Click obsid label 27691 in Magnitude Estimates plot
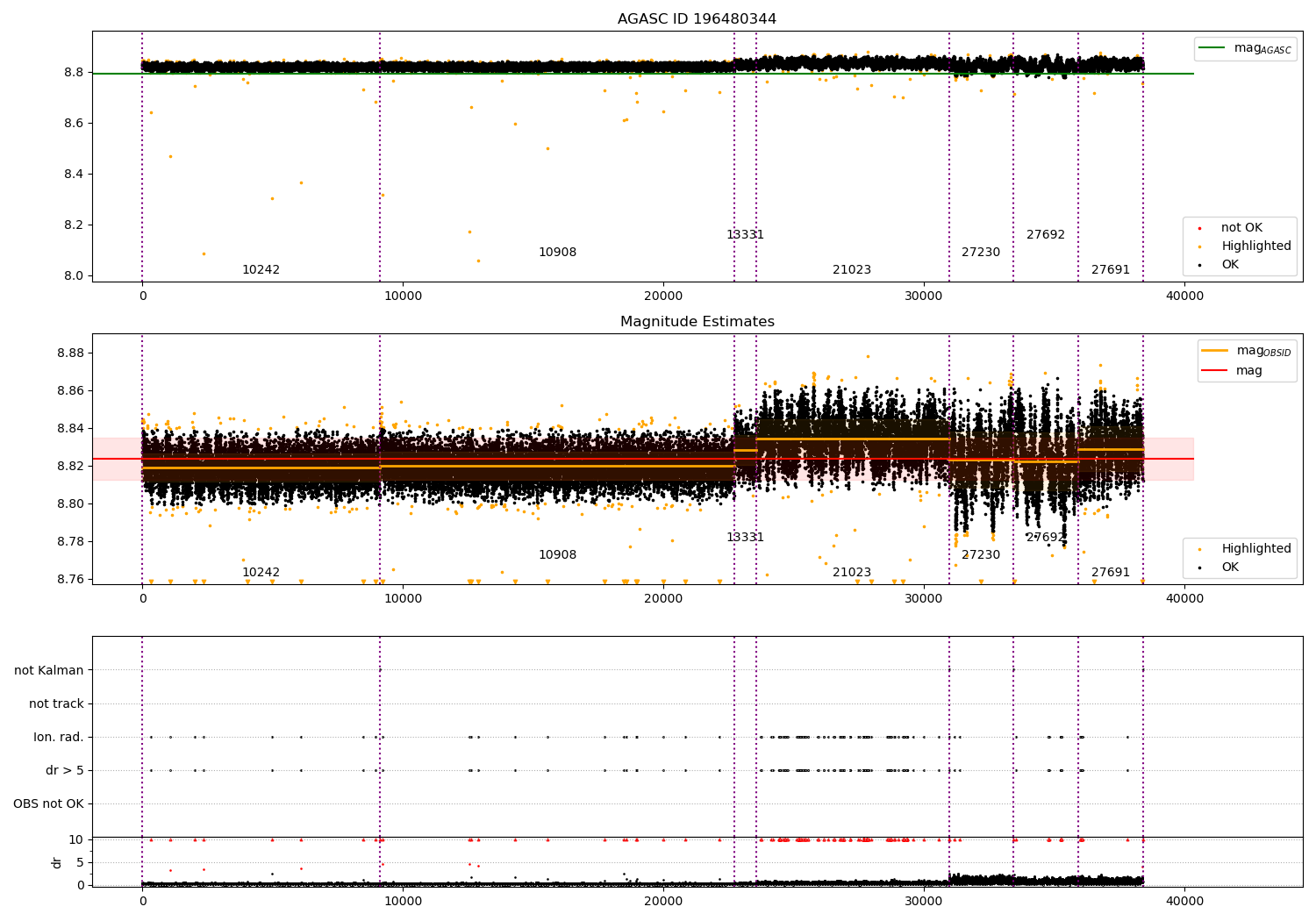This screenshot has height=921, width=1316. [1111, 573]
